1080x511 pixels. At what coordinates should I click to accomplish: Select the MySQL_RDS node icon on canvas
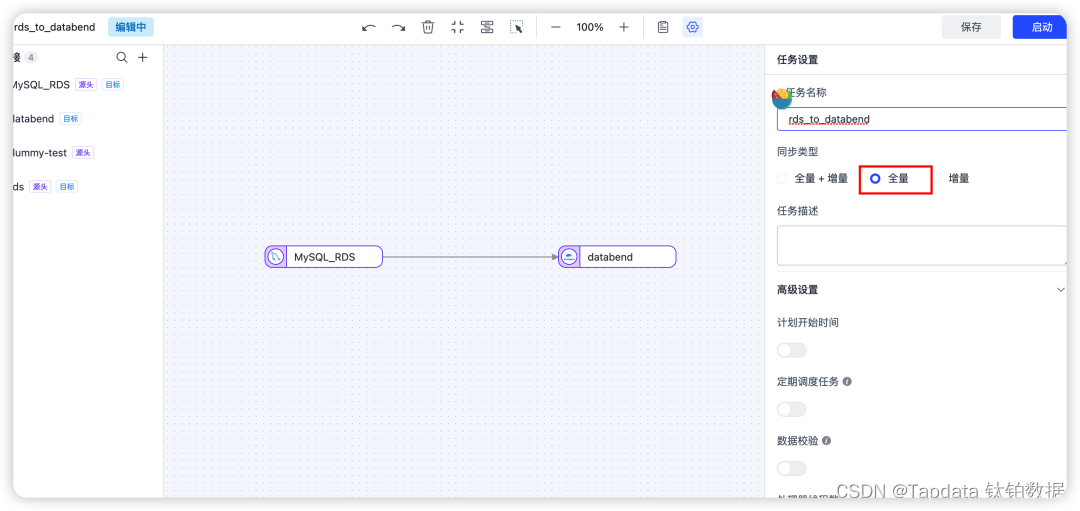click(x=276, y=257)
